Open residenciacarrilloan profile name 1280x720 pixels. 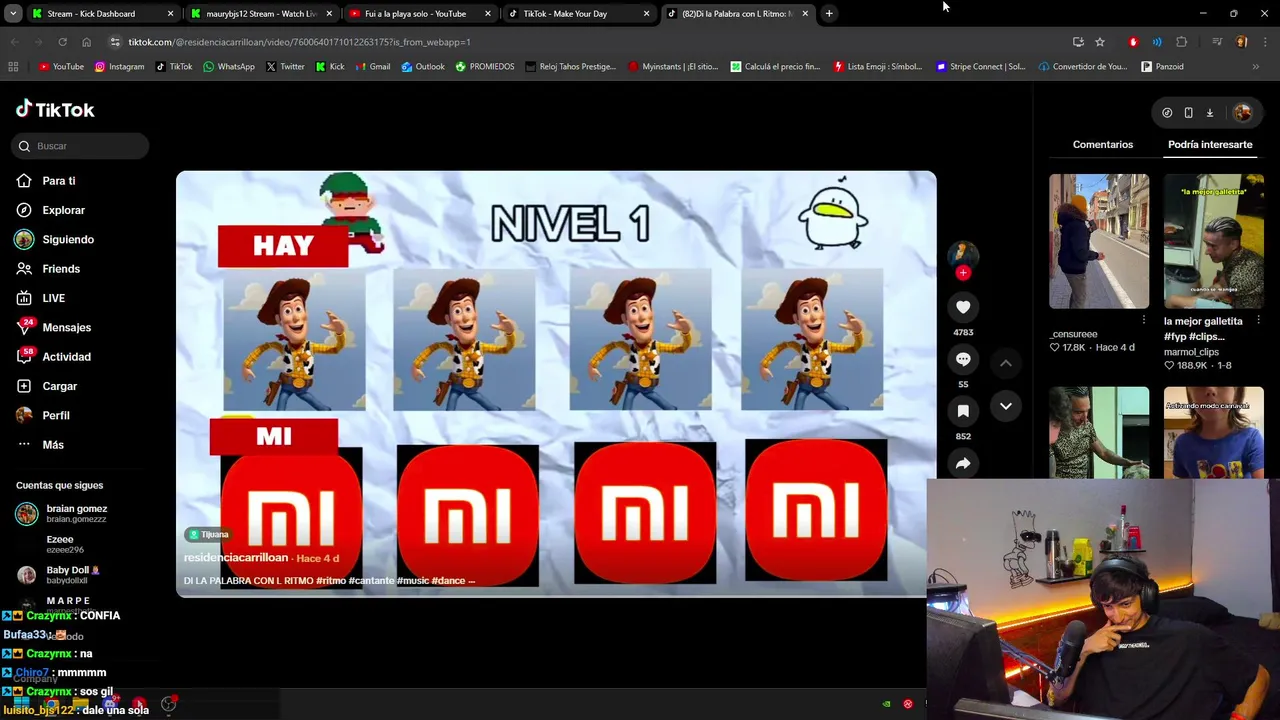[x=236, y=558]
